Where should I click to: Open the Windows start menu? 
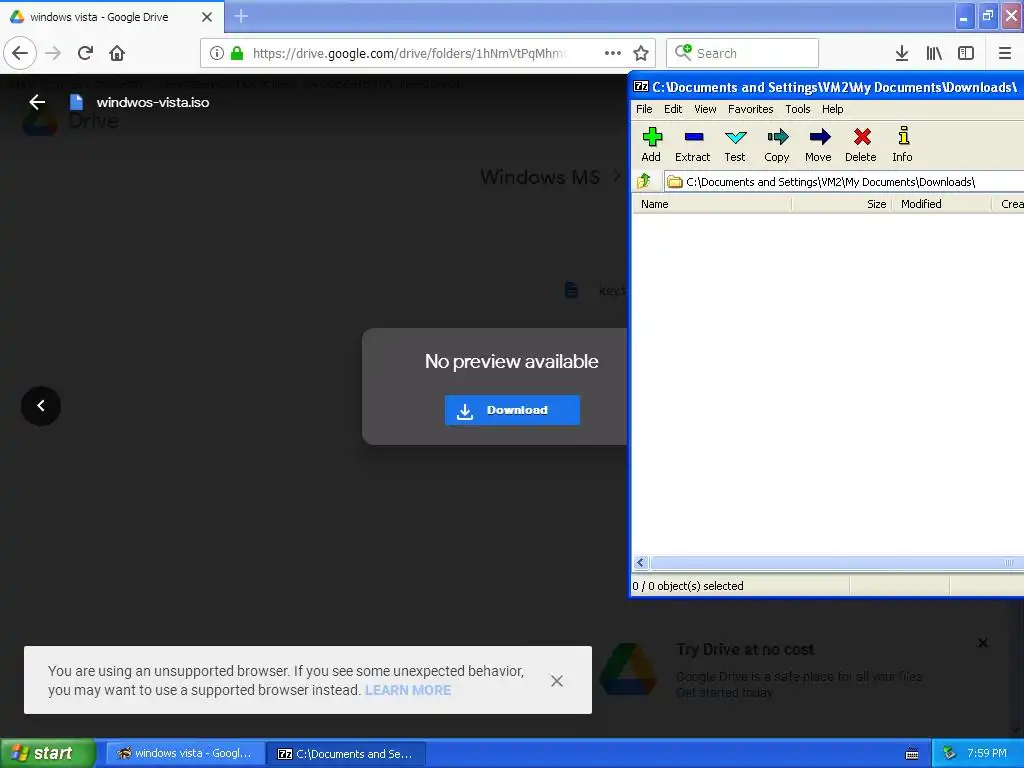[47, 753]
